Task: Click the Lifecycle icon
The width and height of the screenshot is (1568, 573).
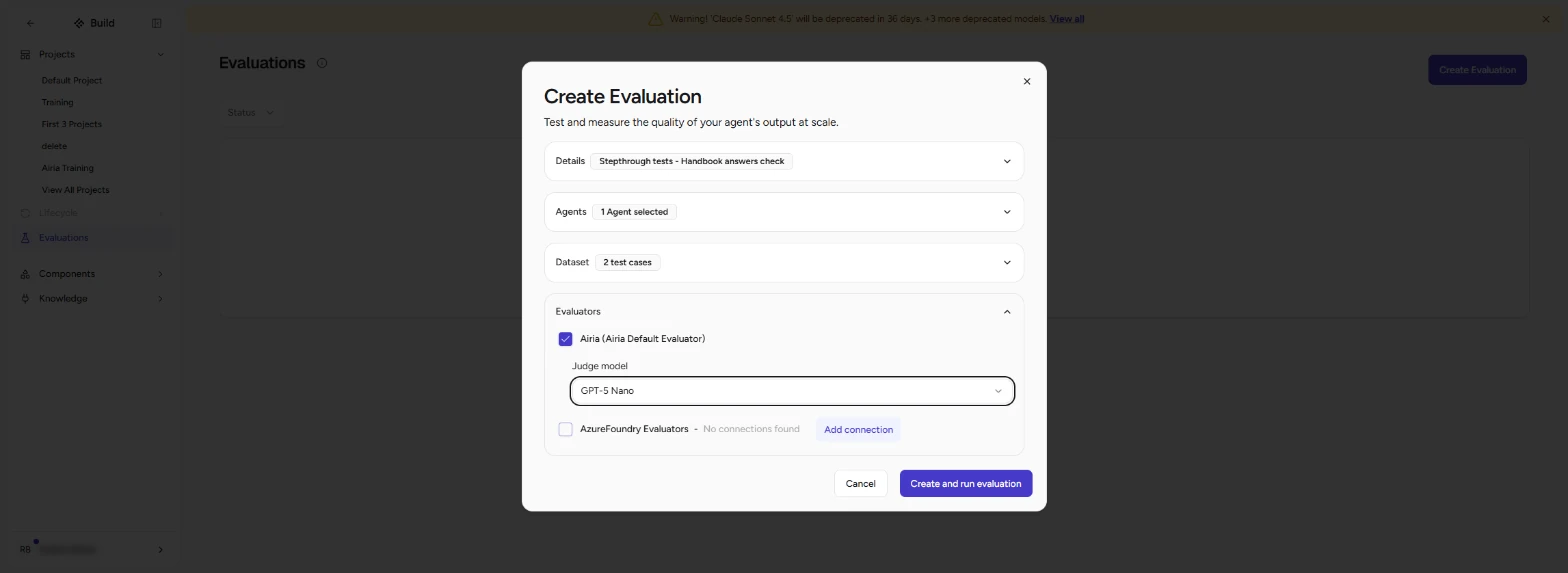Action: pos(25,213)
